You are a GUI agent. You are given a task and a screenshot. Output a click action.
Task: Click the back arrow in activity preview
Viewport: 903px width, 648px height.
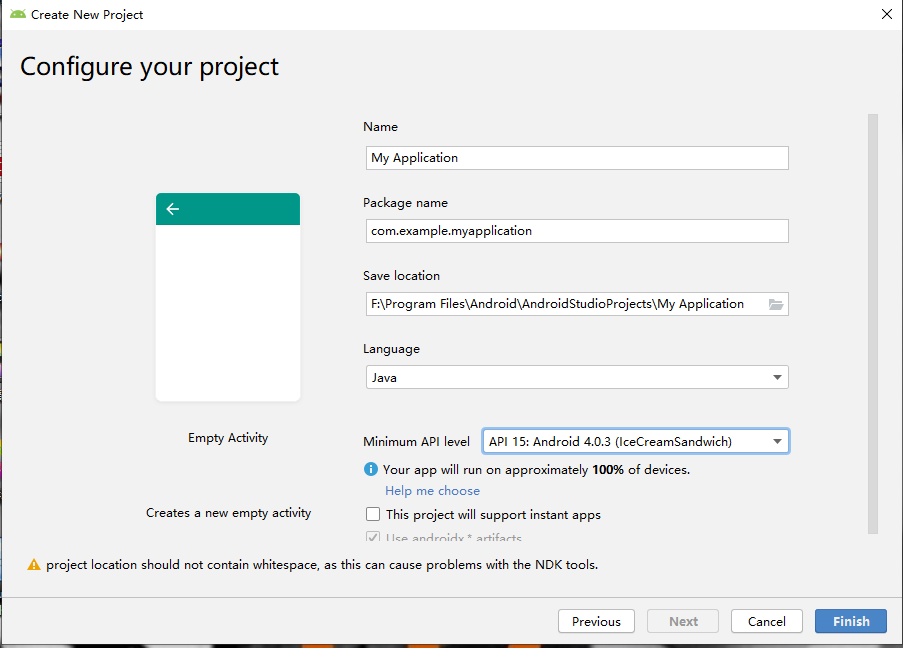click(x=173, y=209)
